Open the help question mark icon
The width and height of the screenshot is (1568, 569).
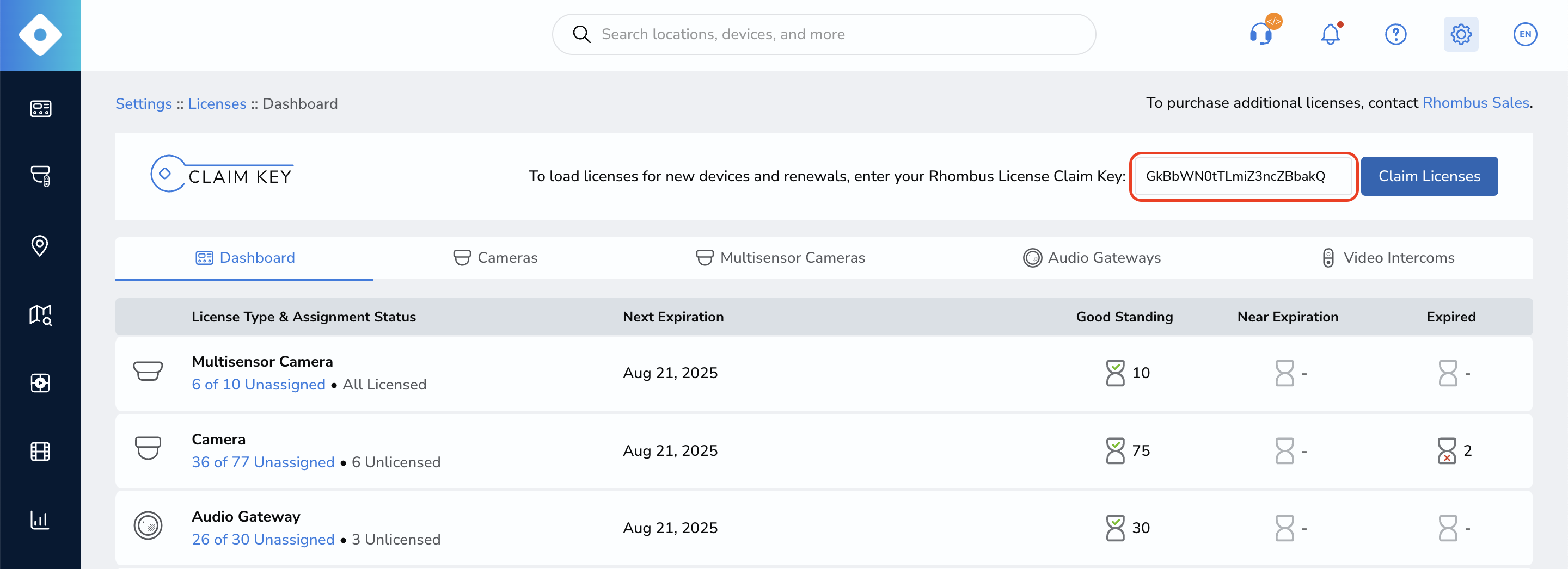[x=1396, y=34]
